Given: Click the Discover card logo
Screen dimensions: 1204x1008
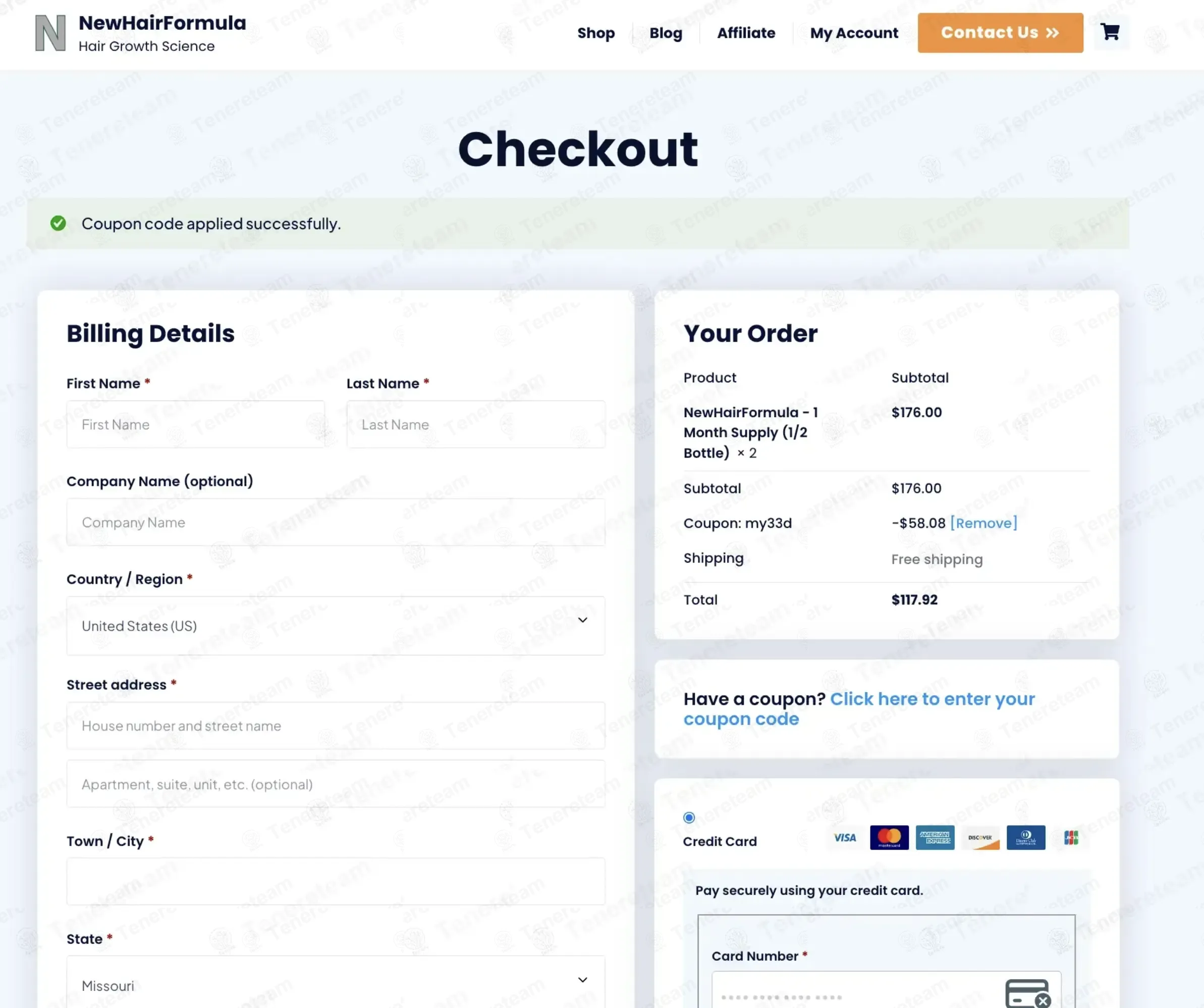Looking at the screenshot, I should [x=980, y=837].
